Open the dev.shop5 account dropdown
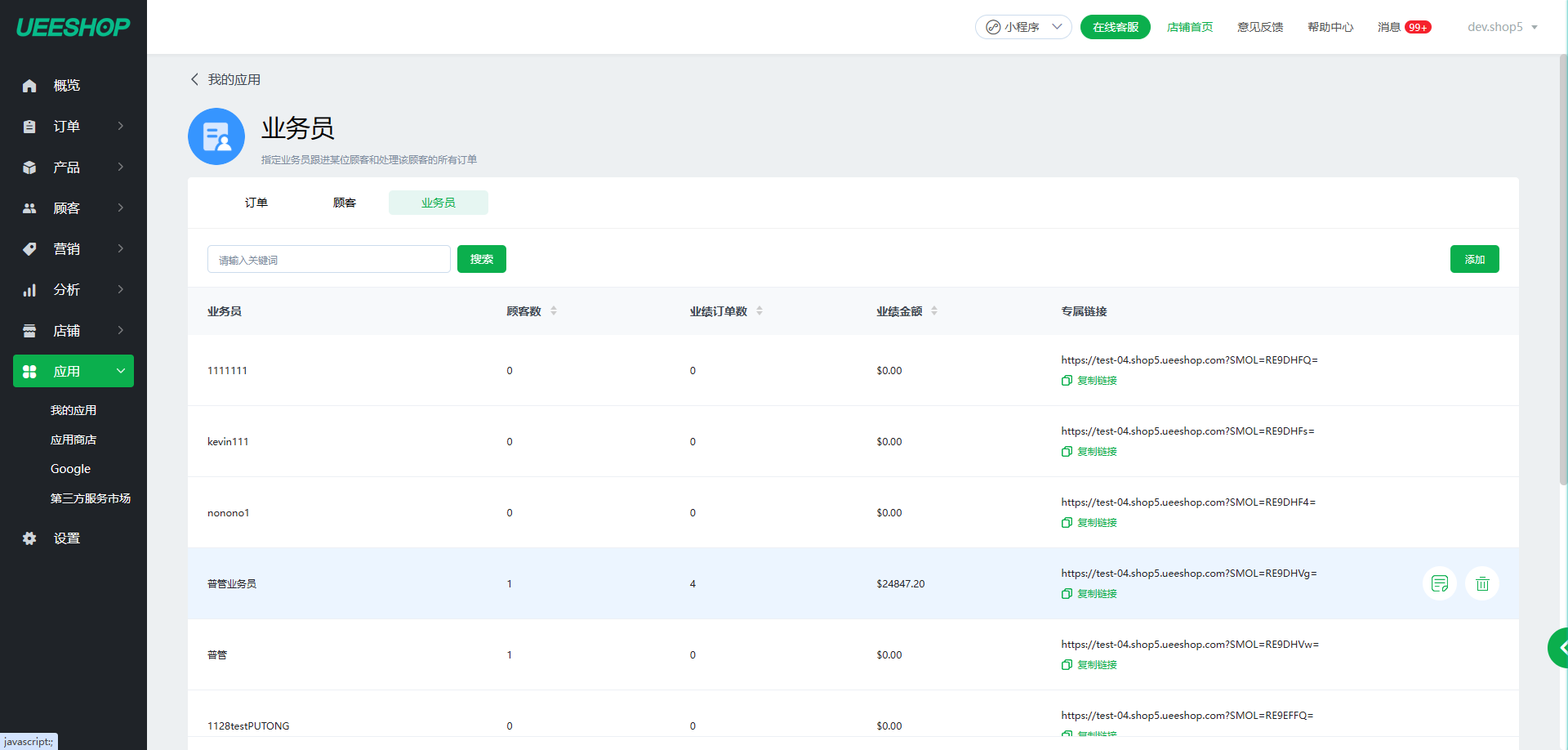 point(1502,27)
